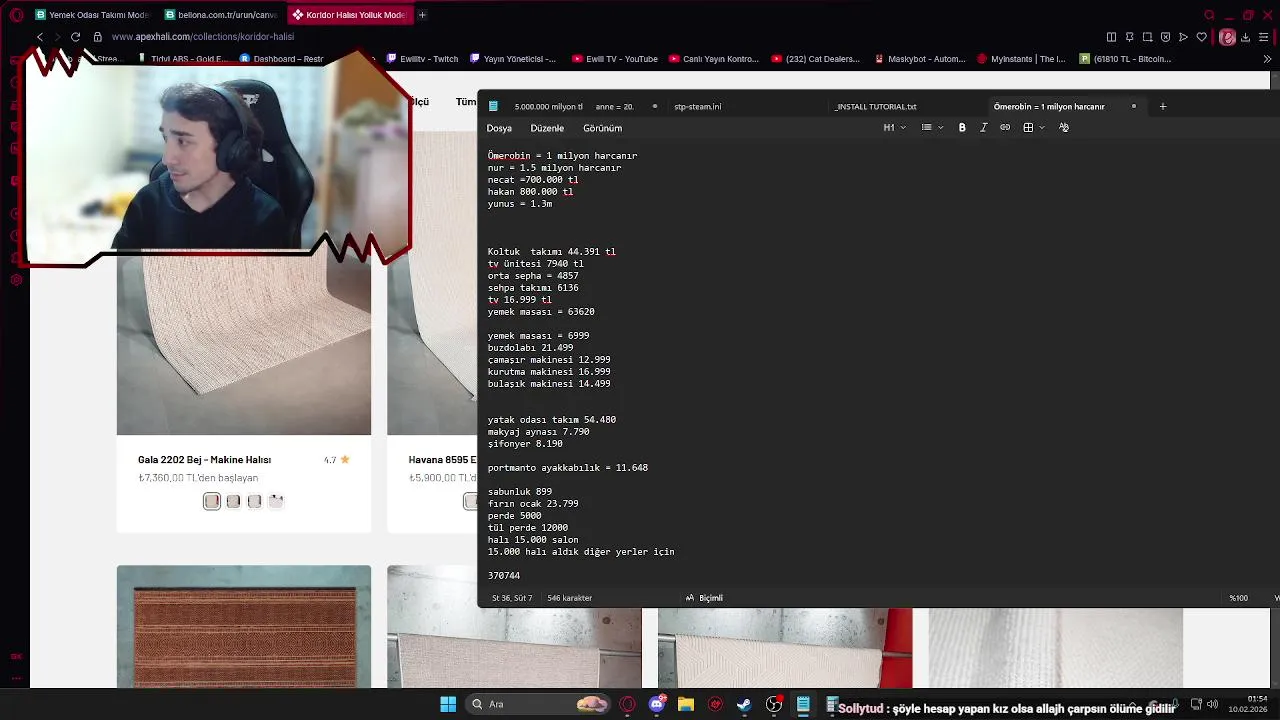The image size is (1280, 720).
Task: Click the line 'portmanto ayakkabılık = 11.648'
Action: [x=568, y=468]
